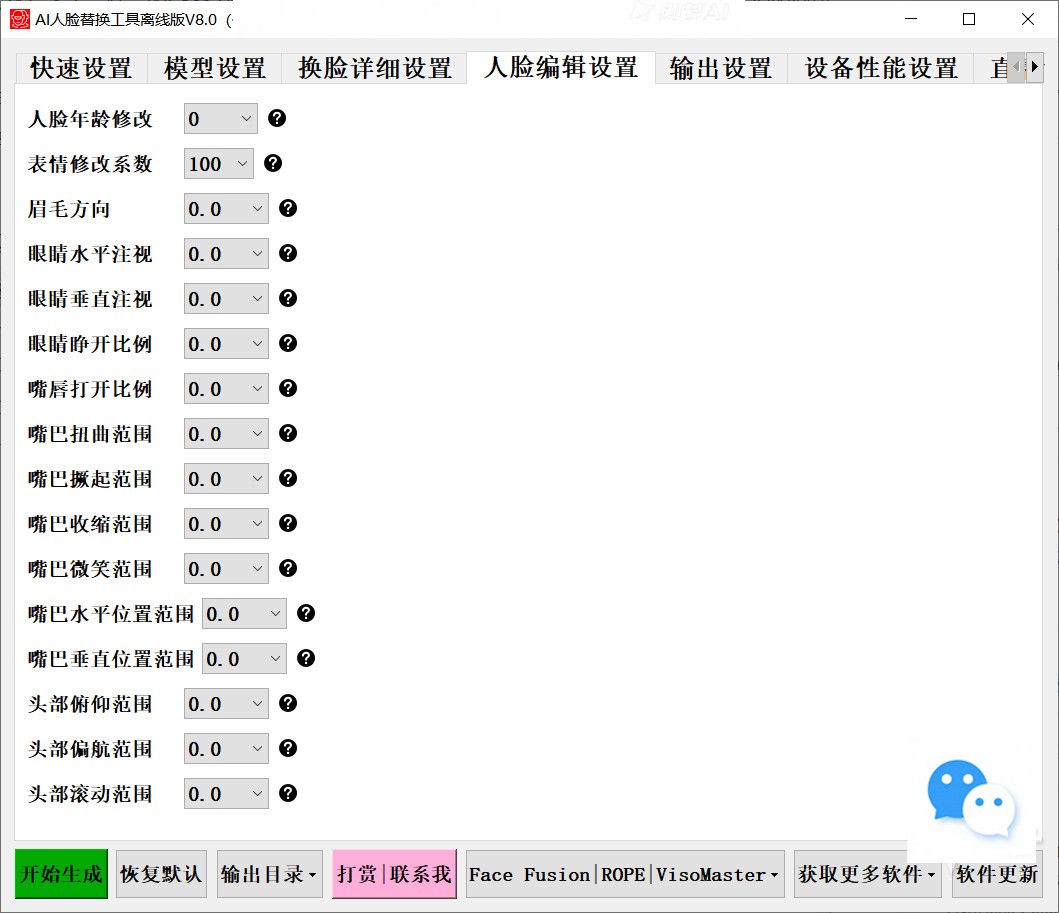The image size is (1059, 913).
Task: Show help for 眉毛方向
Action: 288,209
